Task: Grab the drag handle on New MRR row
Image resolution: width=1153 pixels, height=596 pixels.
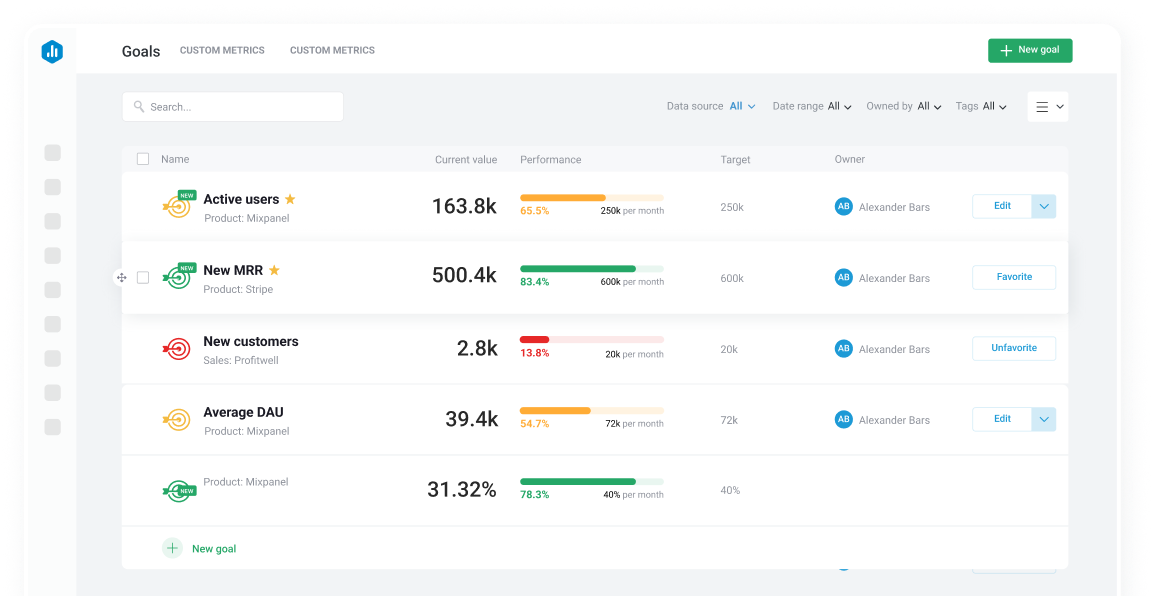Action: [121, 278]
